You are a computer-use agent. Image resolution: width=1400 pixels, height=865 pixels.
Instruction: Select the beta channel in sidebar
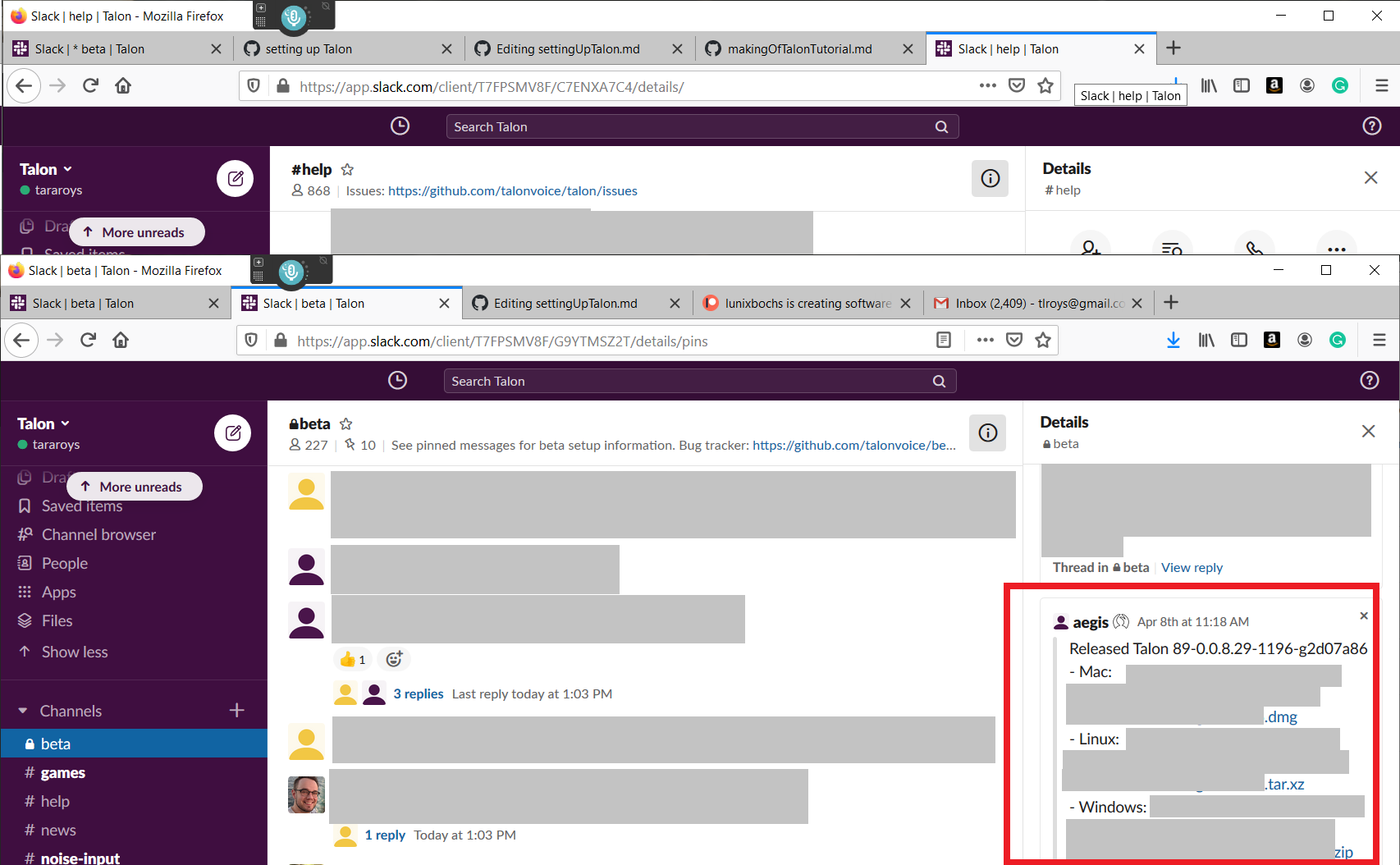(134, 744)
